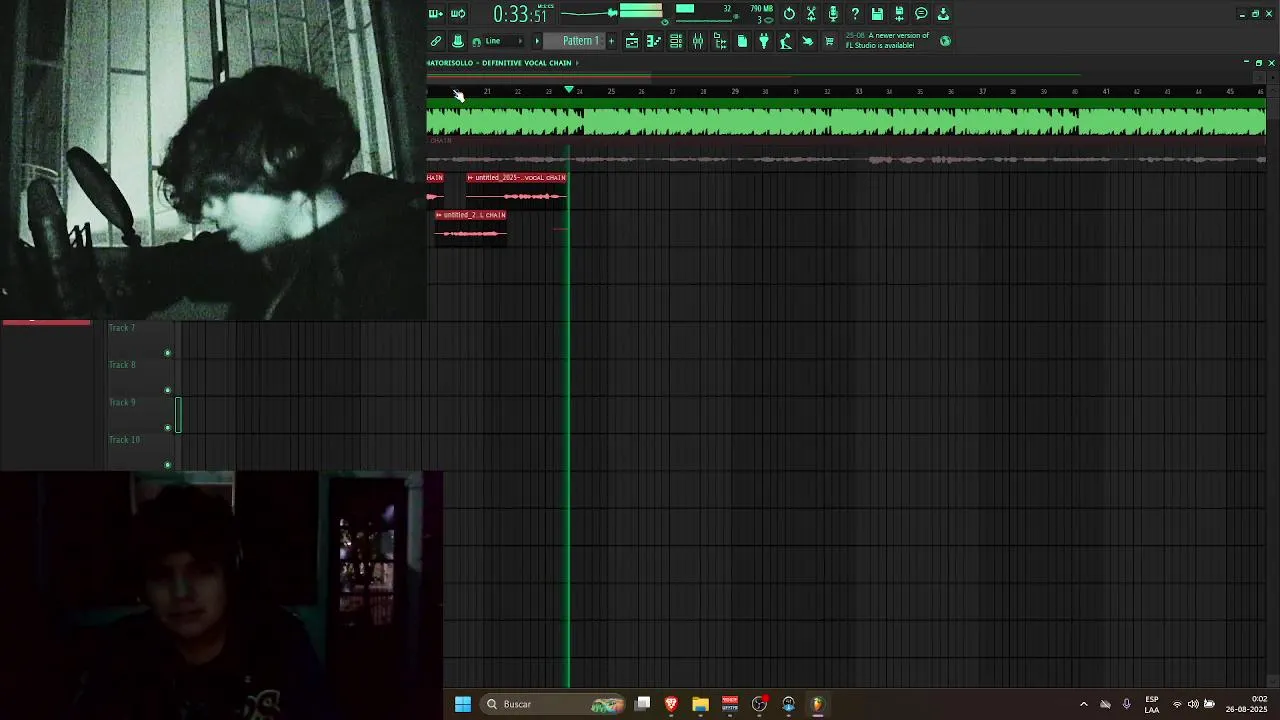The width and height of the screenshot is (1280, 720).
Task: Show hidden system tray icons chevron
Action: tap(1083, 704)
